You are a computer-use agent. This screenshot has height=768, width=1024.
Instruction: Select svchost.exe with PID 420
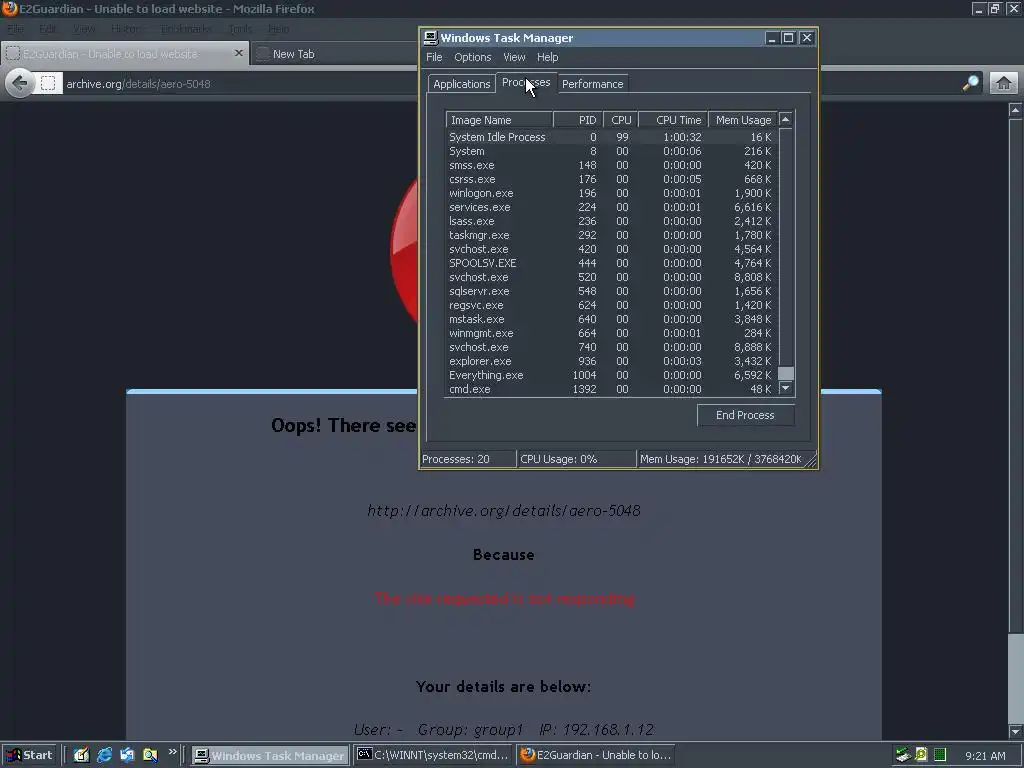[x=611, y=249]
